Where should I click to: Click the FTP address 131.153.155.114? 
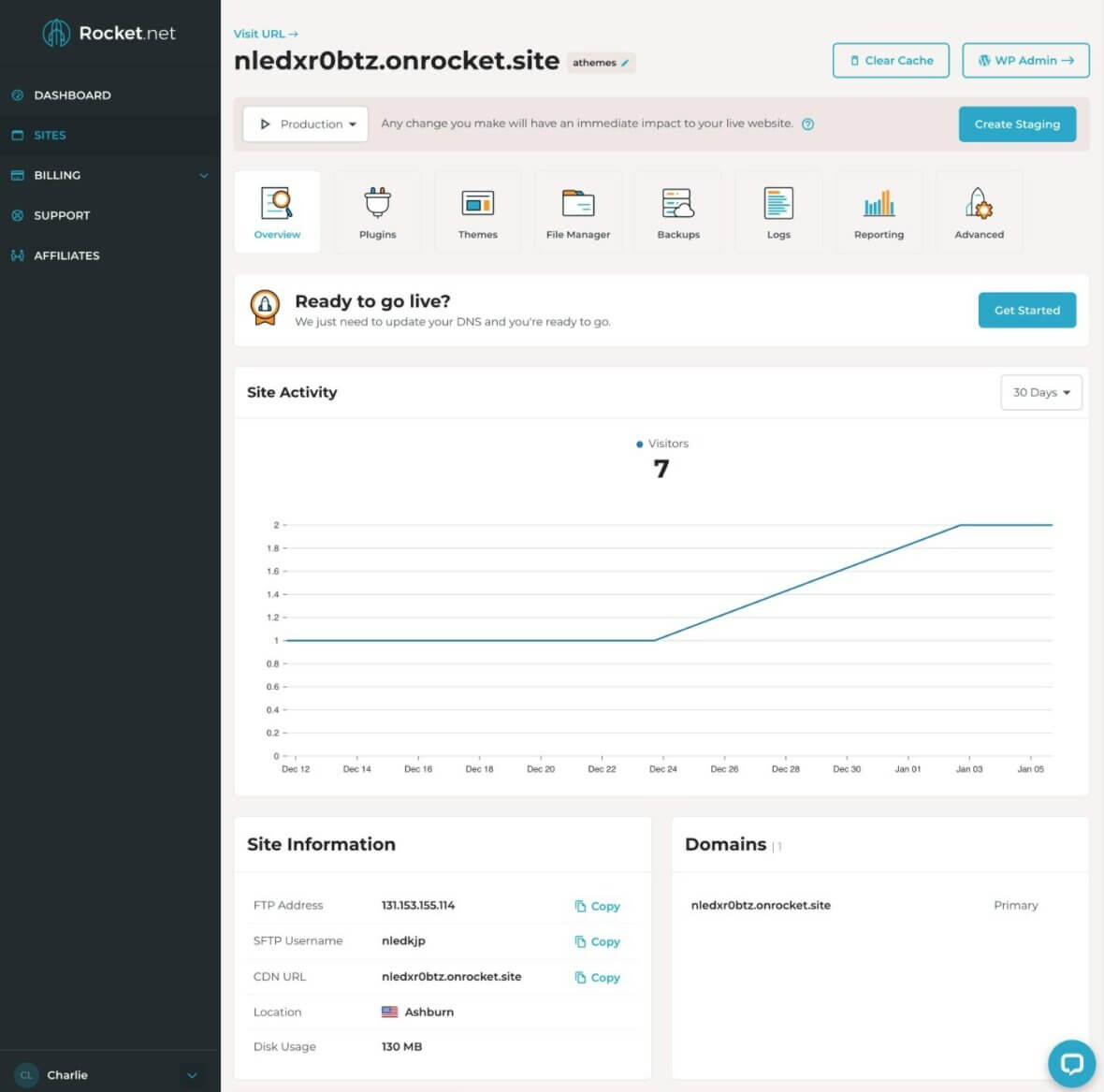point(418,906)
